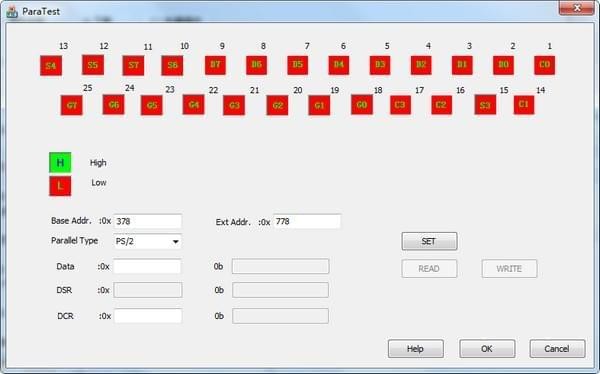Click pin 1 indicator C0

[x=545, y=64]
